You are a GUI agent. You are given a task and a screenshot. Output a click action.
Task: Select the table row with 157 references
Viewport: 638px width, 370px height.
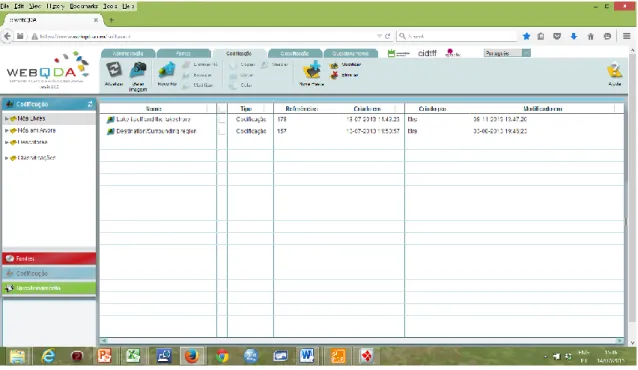pyautogui.click(x=362, y=131)
